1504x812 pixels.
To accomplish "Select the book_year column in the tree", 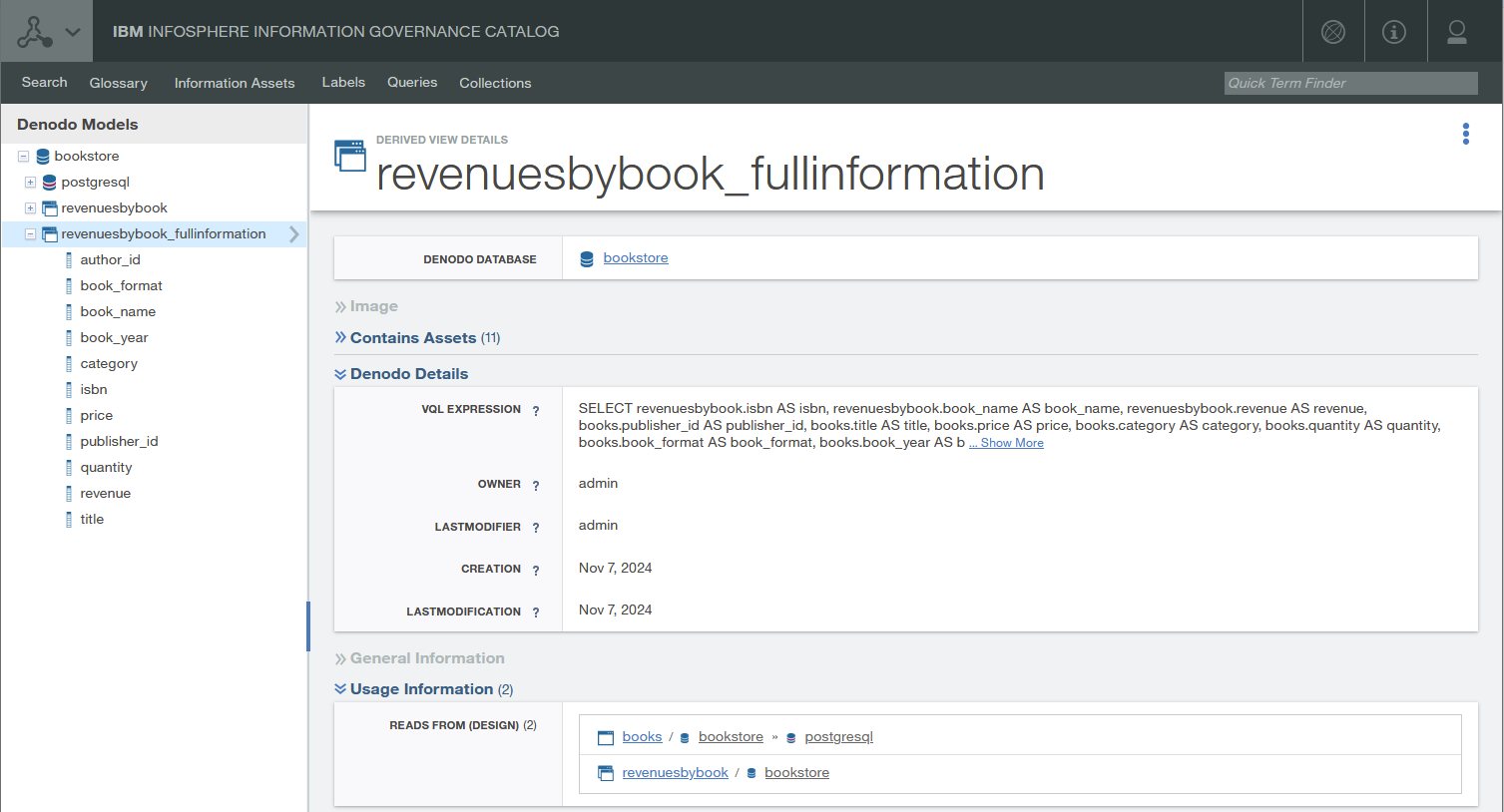I will 114,338.
